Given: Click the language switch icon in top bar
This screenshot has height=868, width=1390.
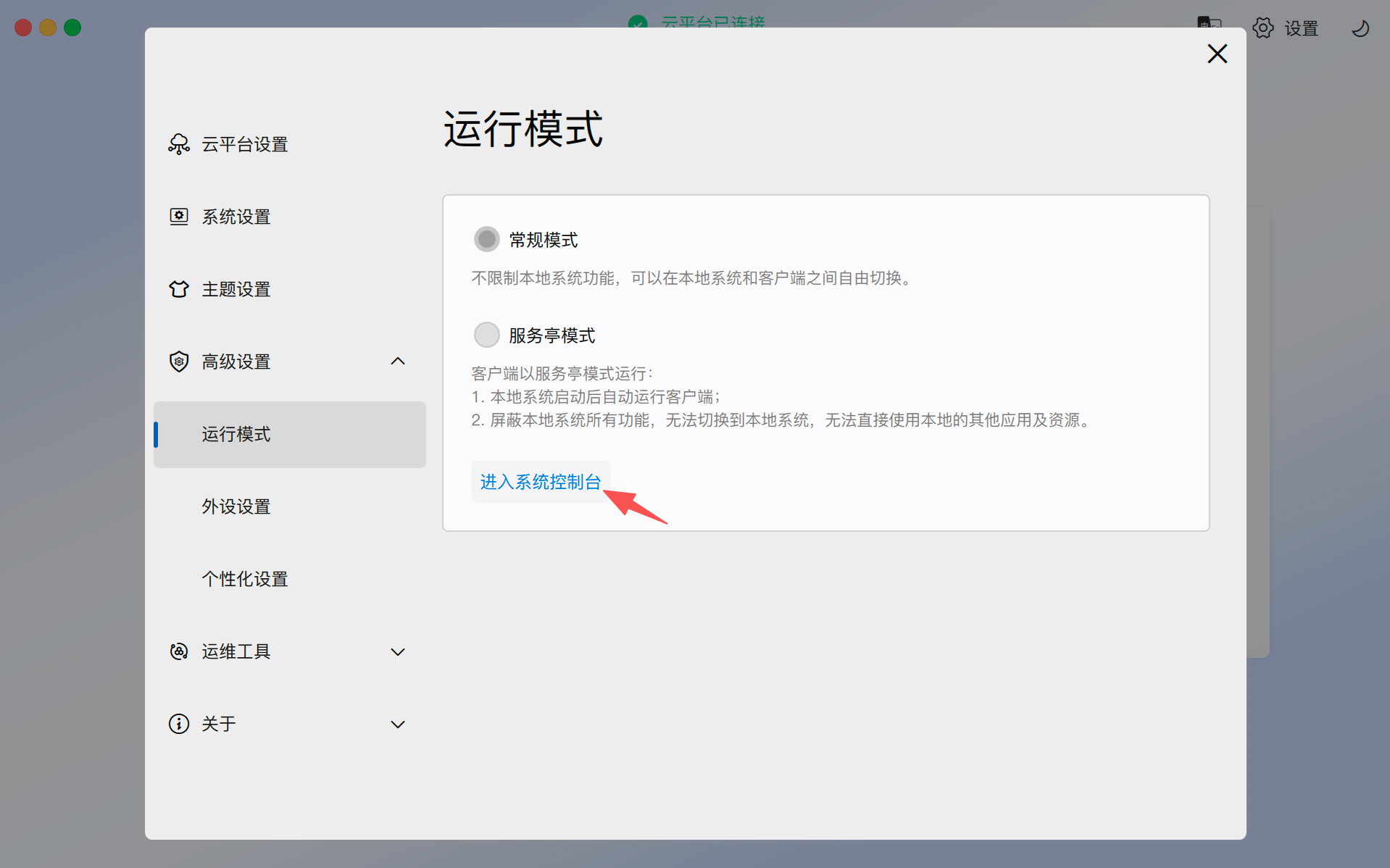Looking at the screenshot, I should pyautogui.click(x=1208, y=23).
